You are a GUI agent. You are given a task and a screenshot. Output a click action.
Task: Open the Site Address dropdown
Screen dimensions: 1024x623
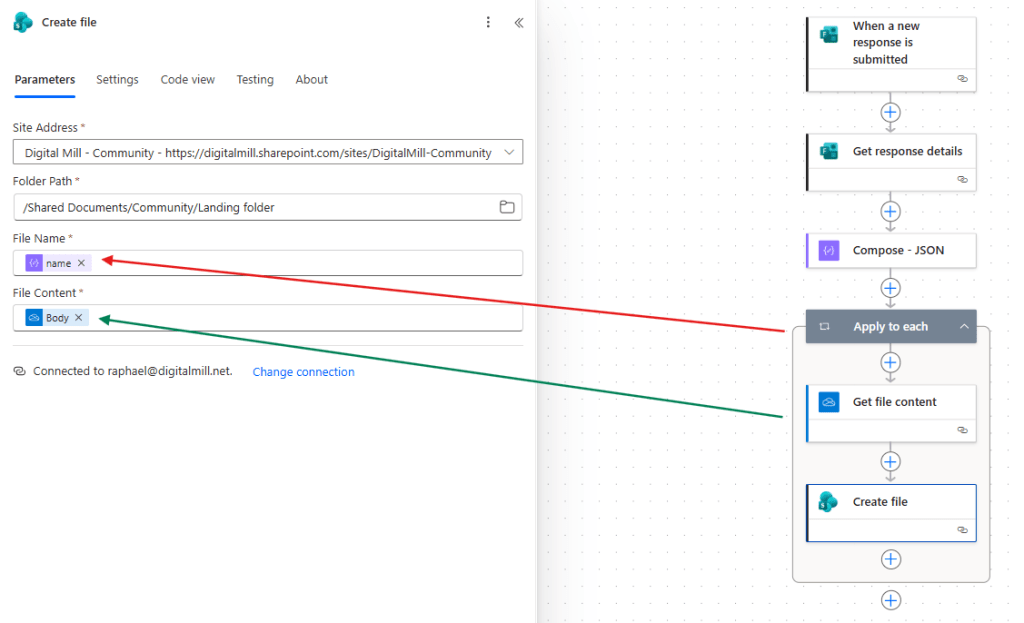[506, 152]
